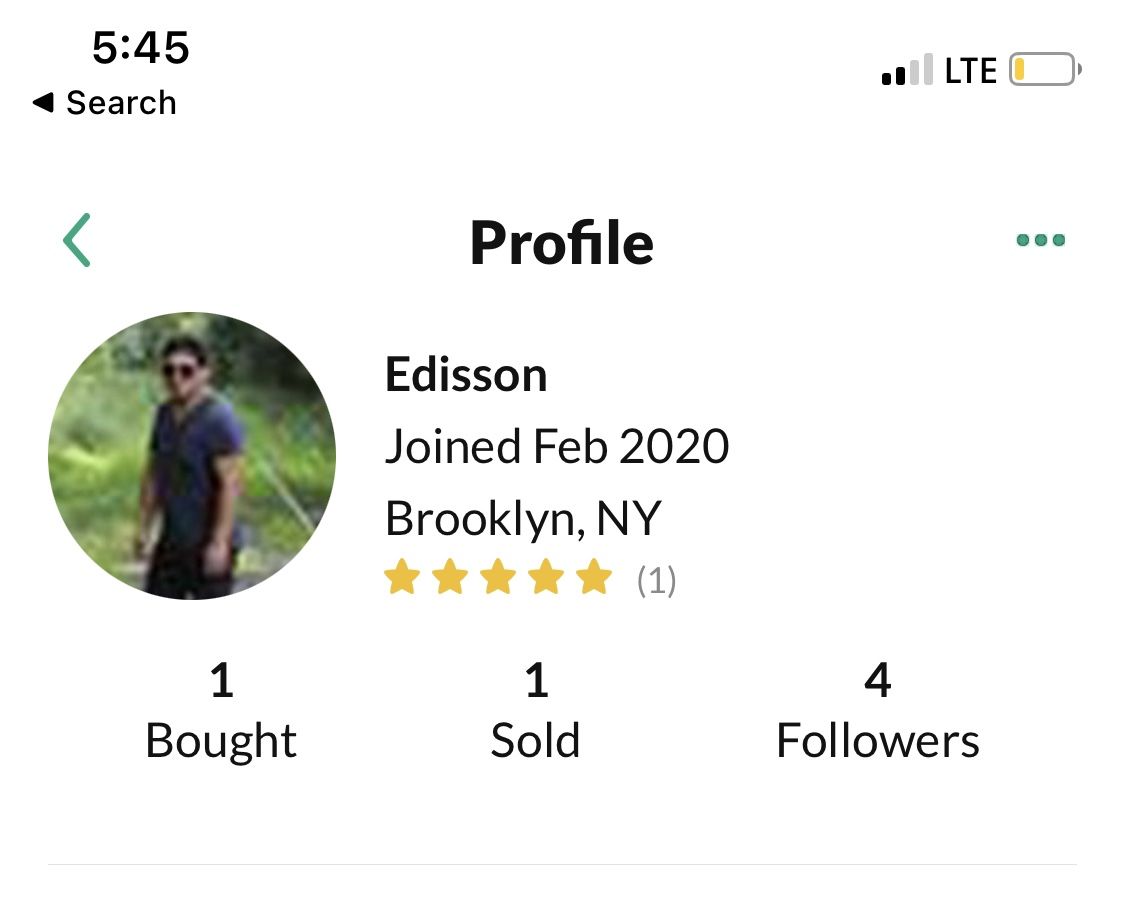Tap the first yellow rating star

(402, 577)
